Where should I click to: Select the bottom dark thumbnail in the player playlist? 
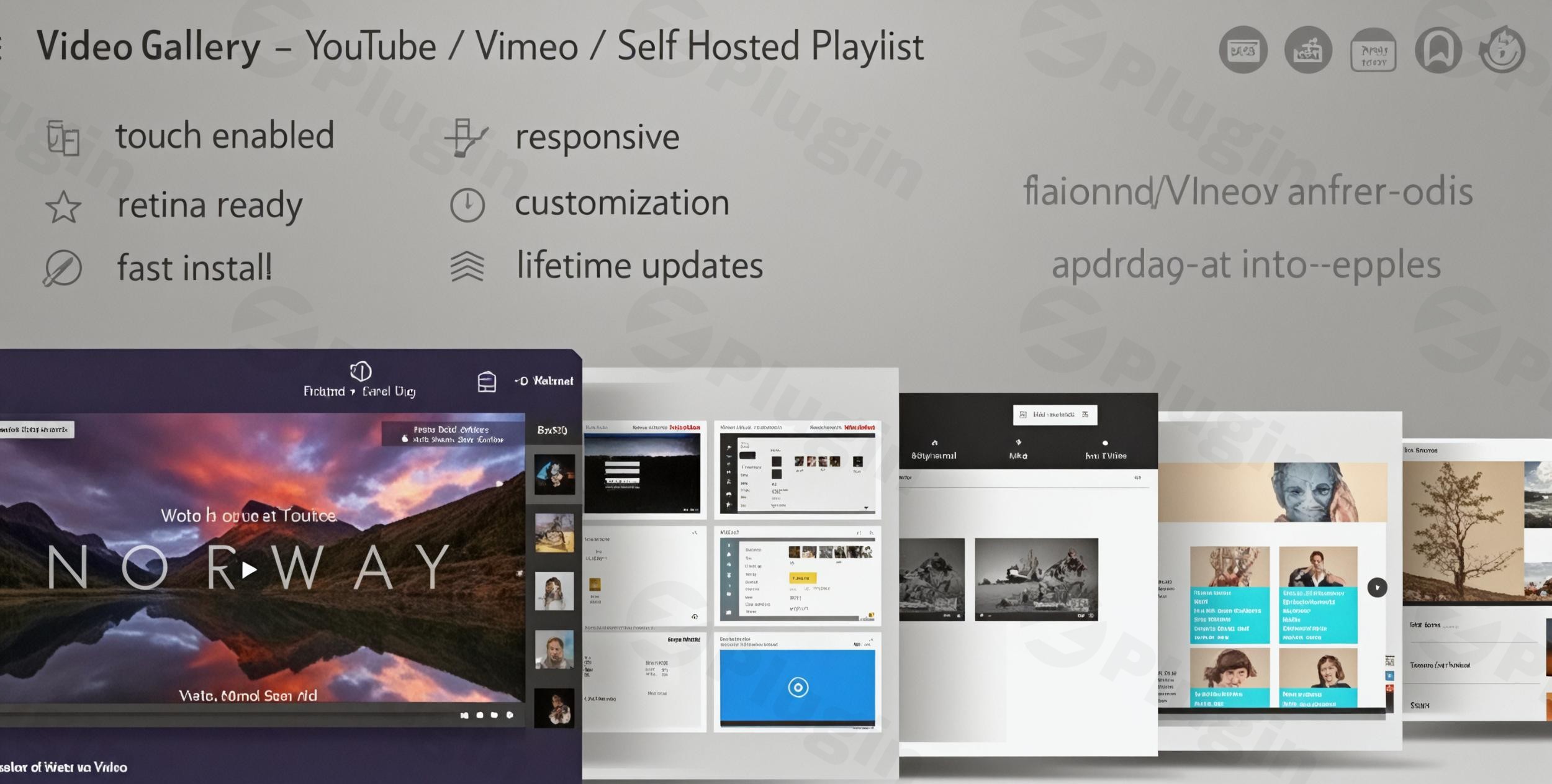click(x=554, y=707)
